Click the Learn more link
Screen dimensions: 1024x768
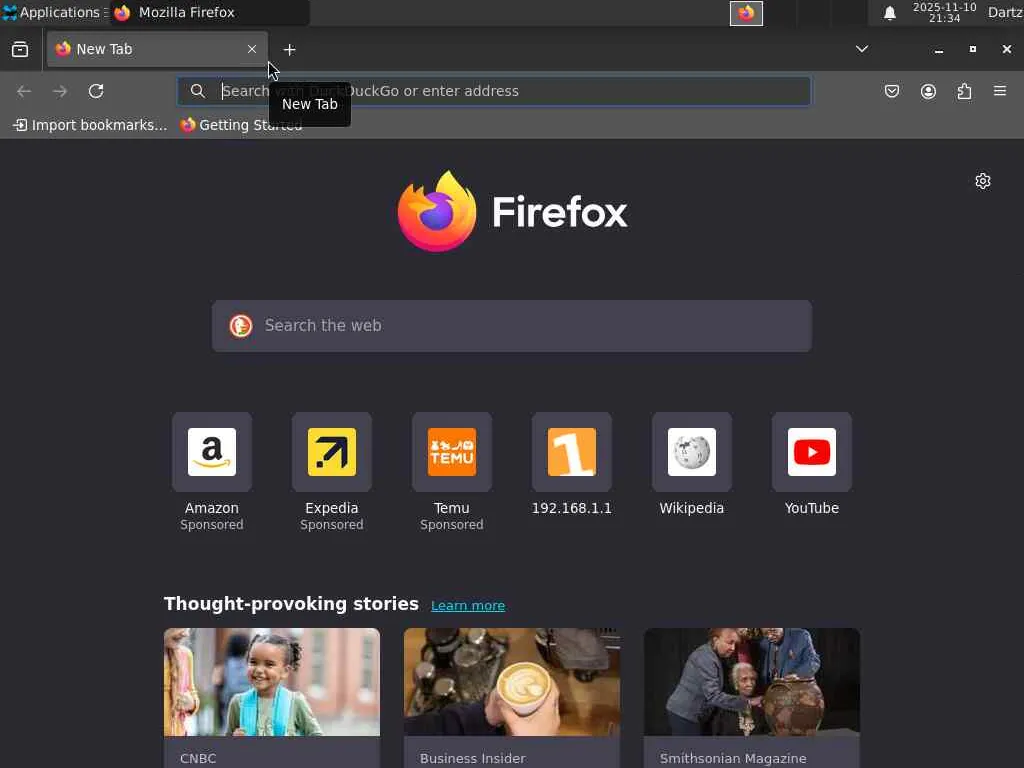(x=468, y=605)
